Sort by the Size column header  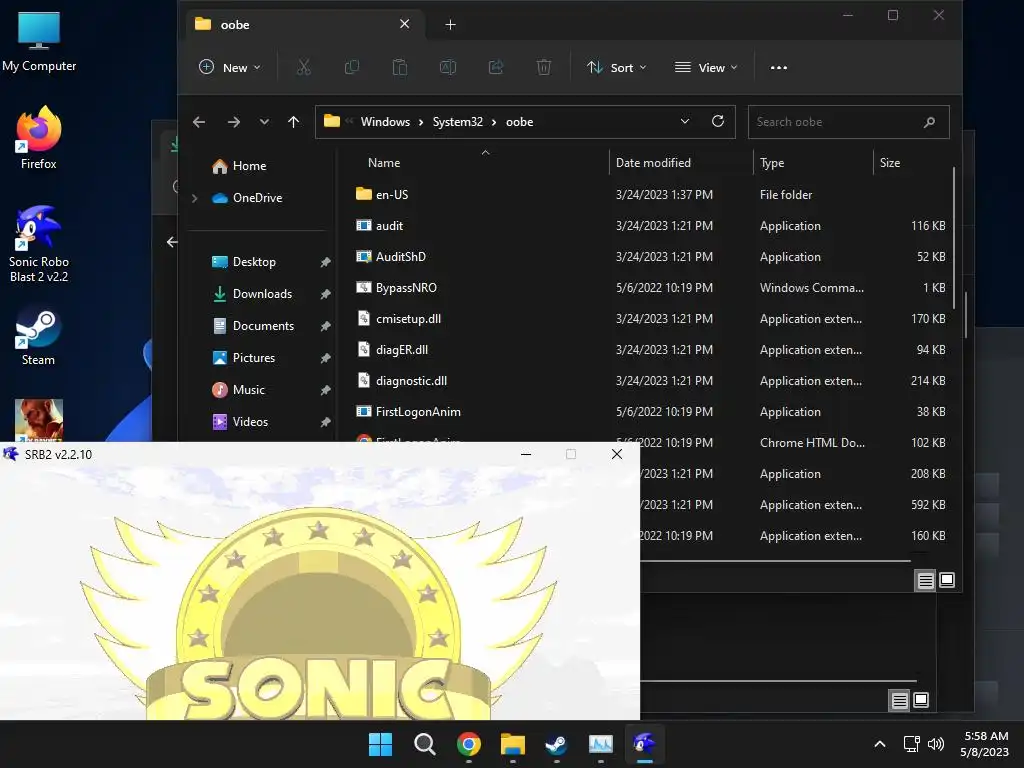tap(889, 163)
